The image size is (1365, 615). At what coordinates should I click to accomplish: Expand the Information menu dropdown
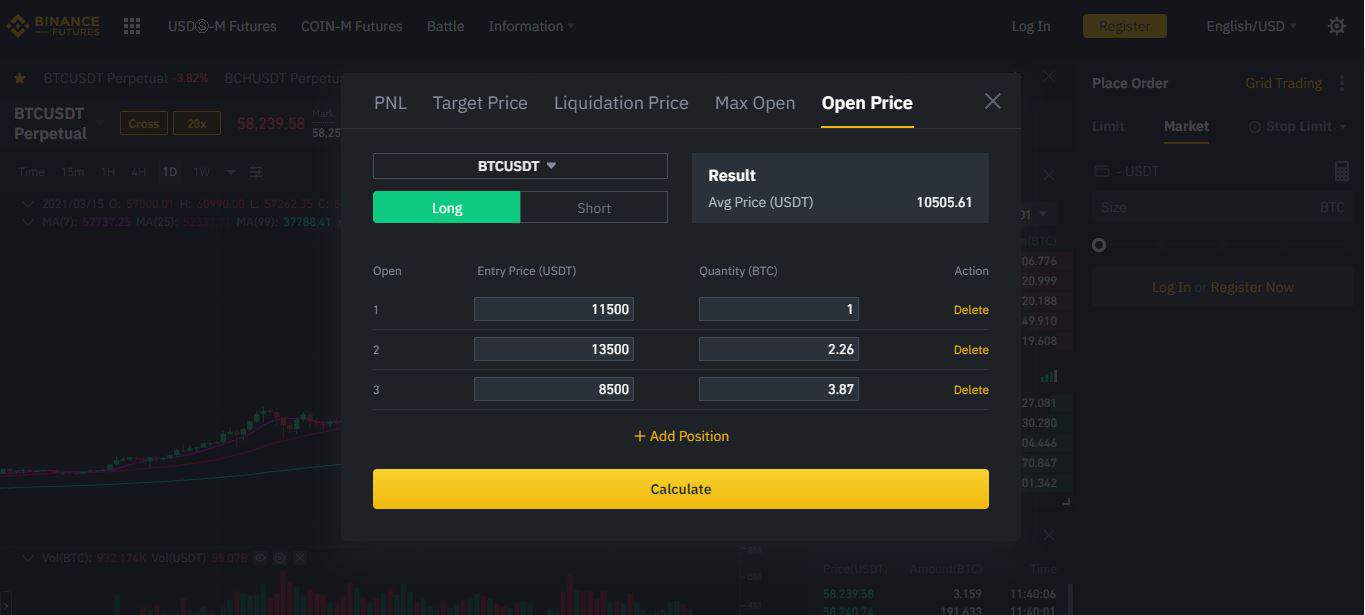531,26
